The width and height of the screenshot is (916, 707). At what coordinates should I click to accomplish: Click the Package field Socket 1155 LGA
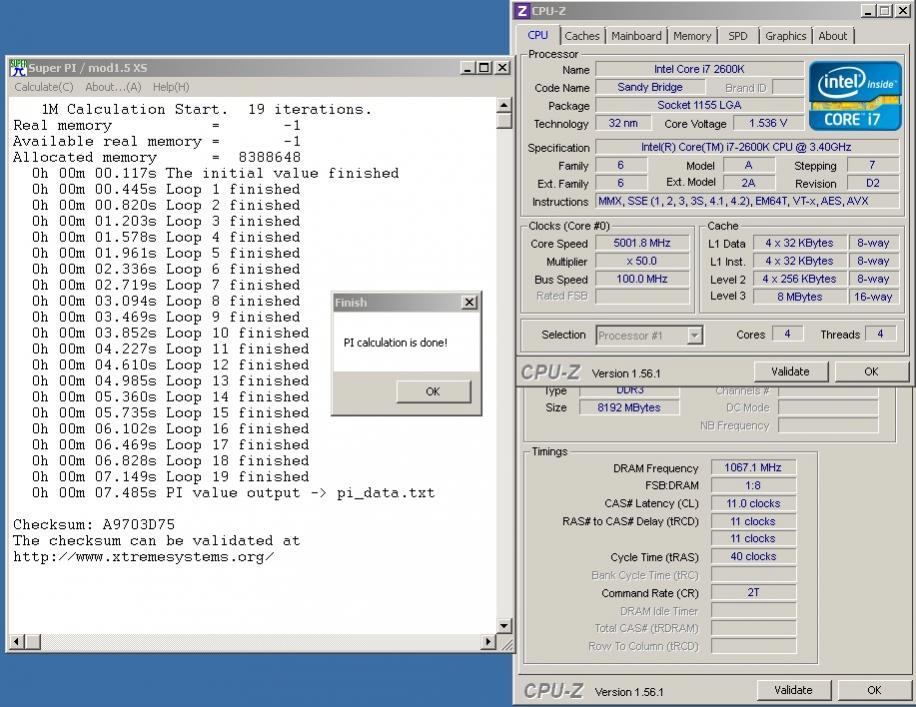[699, 105]
